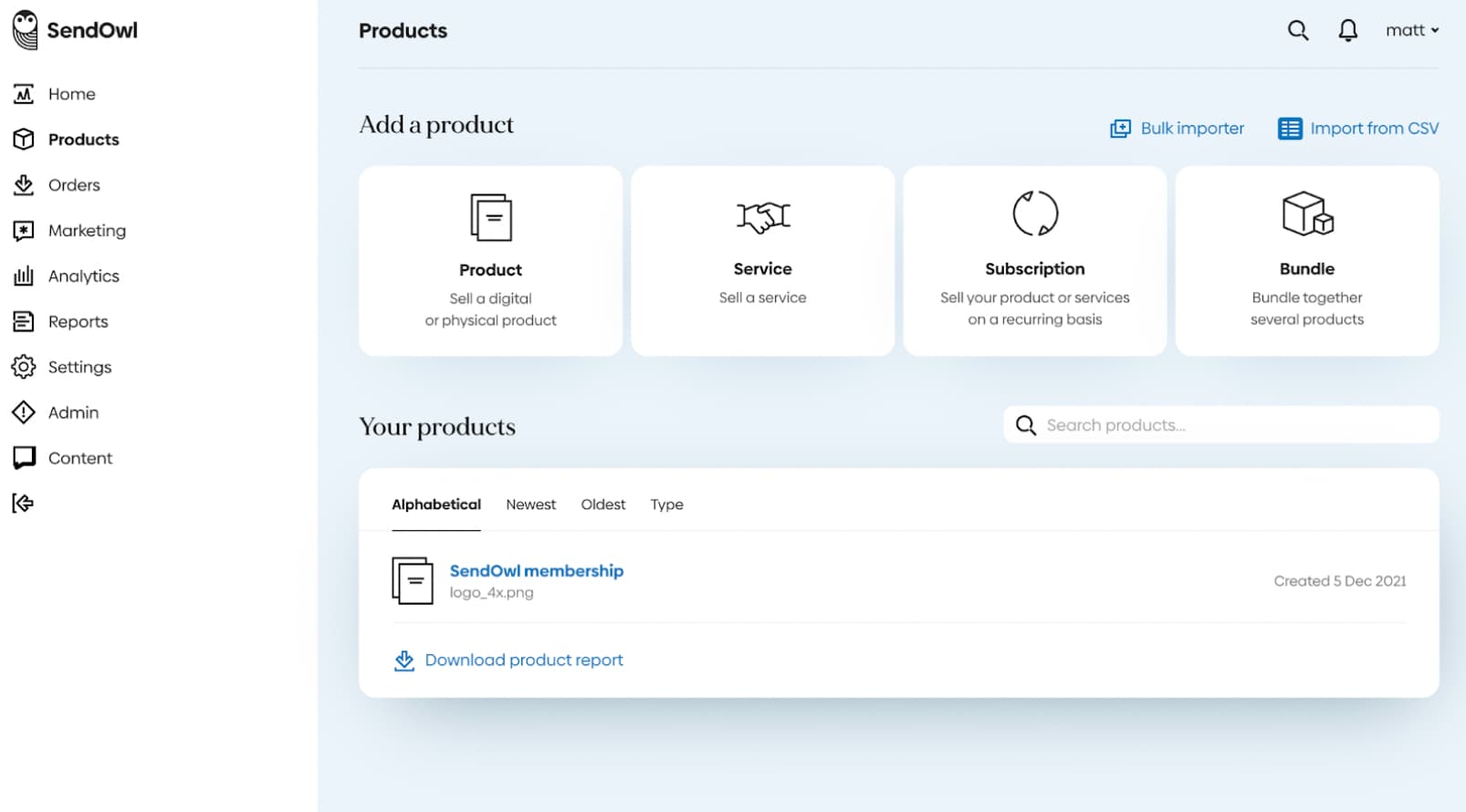Switch to the Oldest sorting tab

coord(602,505)
